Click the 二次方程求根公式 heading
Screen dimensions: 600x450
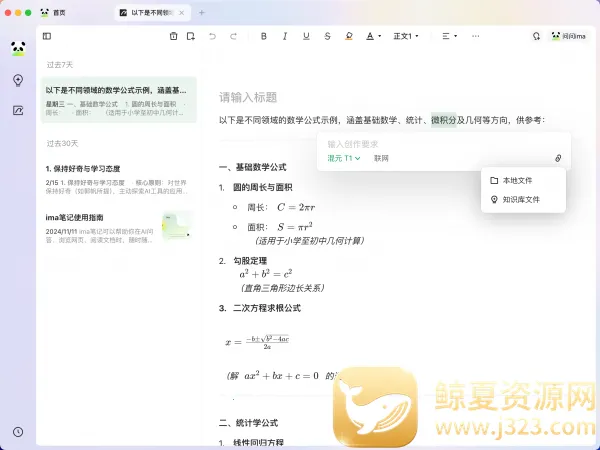[x=267, y=308]
